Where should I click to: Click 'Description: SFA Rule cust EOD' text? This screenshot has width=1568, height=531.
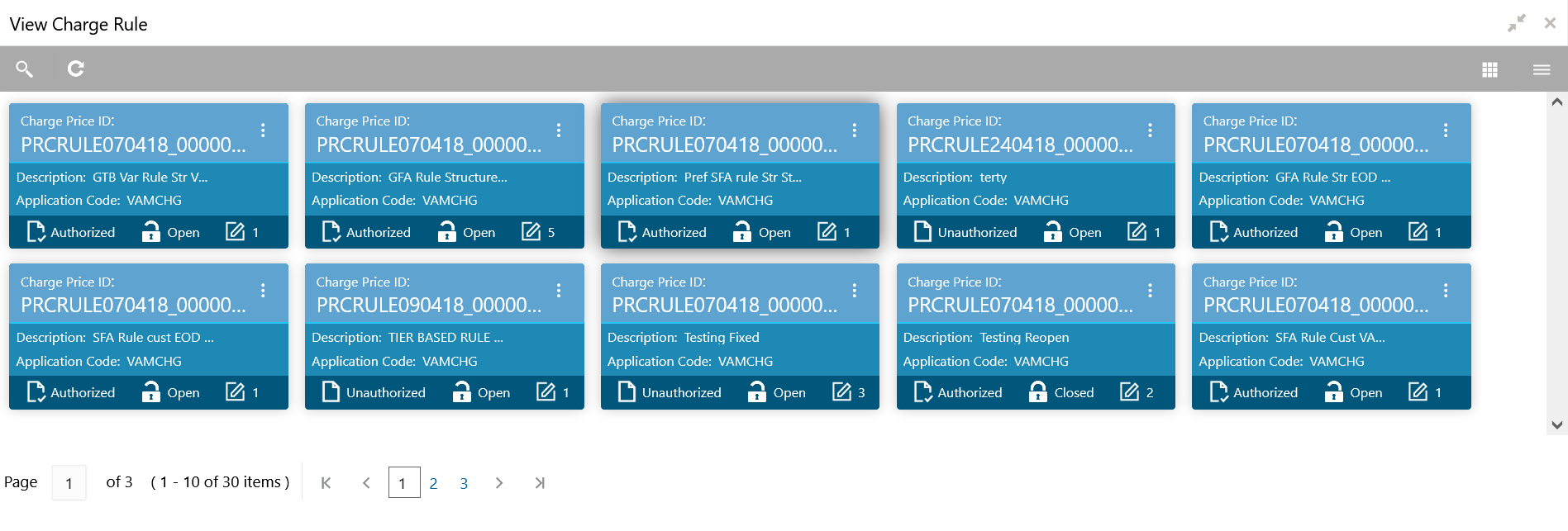pos(115,338)
